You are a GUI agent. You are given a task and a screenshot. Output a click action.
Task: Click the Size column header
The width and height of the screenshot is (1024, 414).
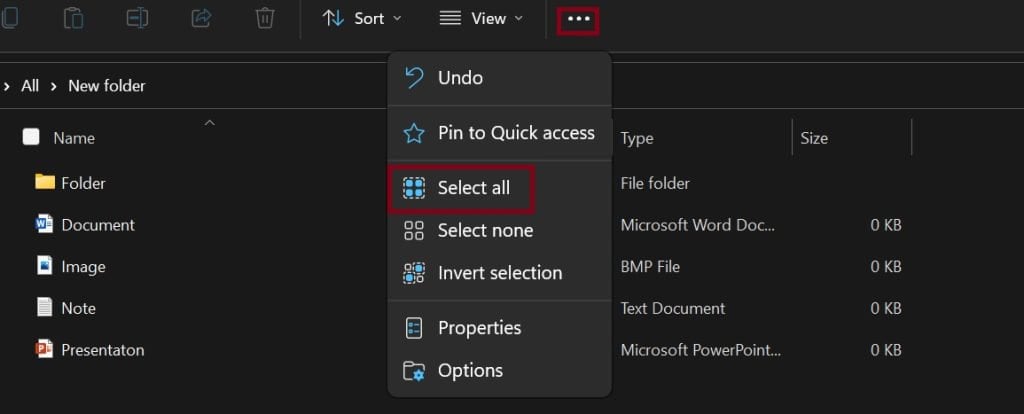click(814, 138)
